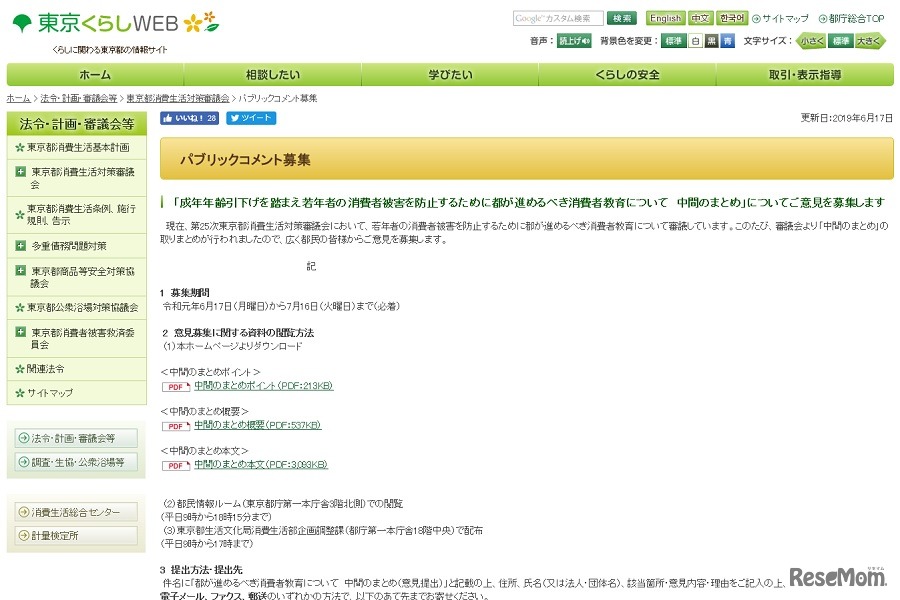The height and width of the screenshot is (600, 900).
Task: Expand the 多重債務問題対策 sidebar item
Action: pos(21,246)
